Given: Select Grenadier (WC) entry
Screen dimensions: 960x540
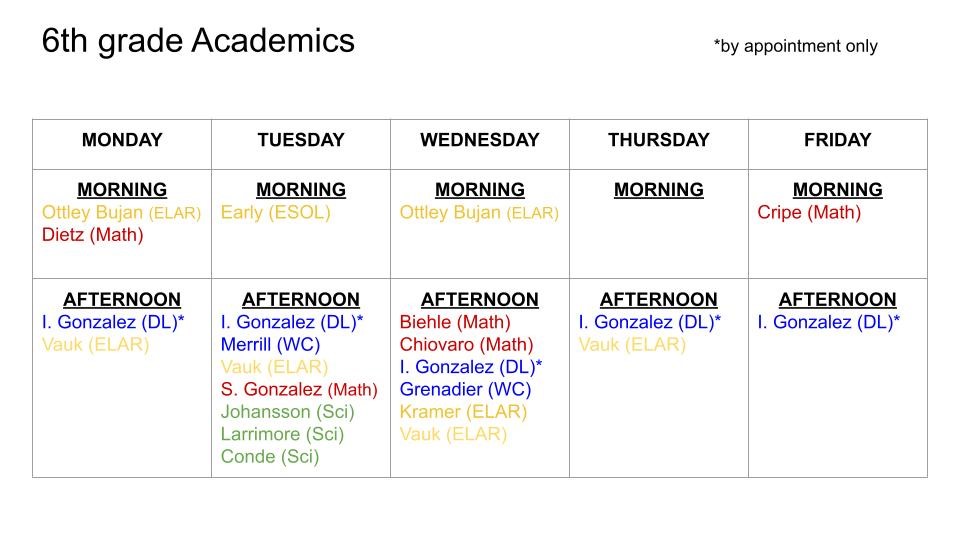Looking at the screenshot, I should (x=465, y=389).
